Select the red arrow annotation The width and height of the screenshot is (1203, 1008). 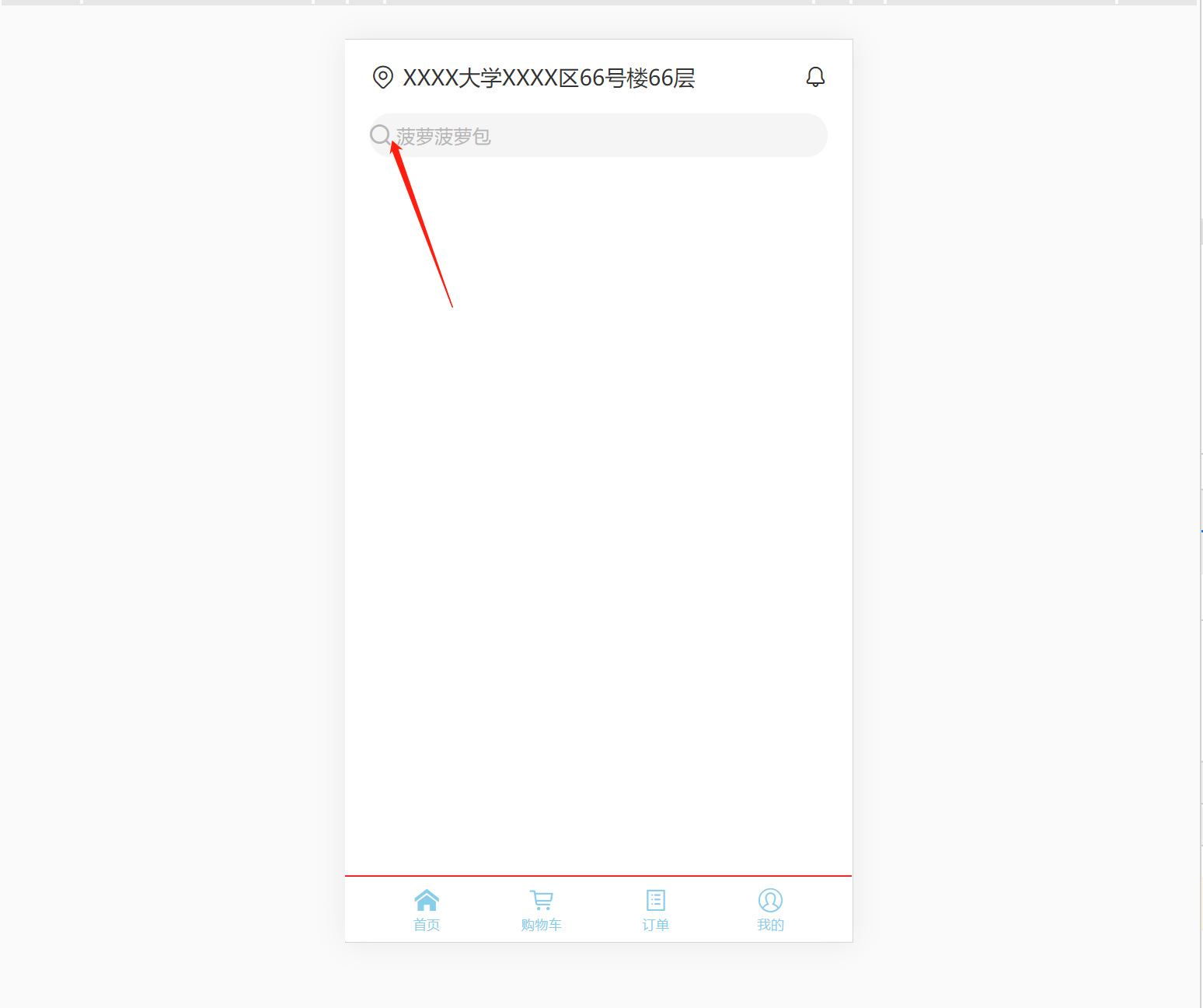(421, 224)
